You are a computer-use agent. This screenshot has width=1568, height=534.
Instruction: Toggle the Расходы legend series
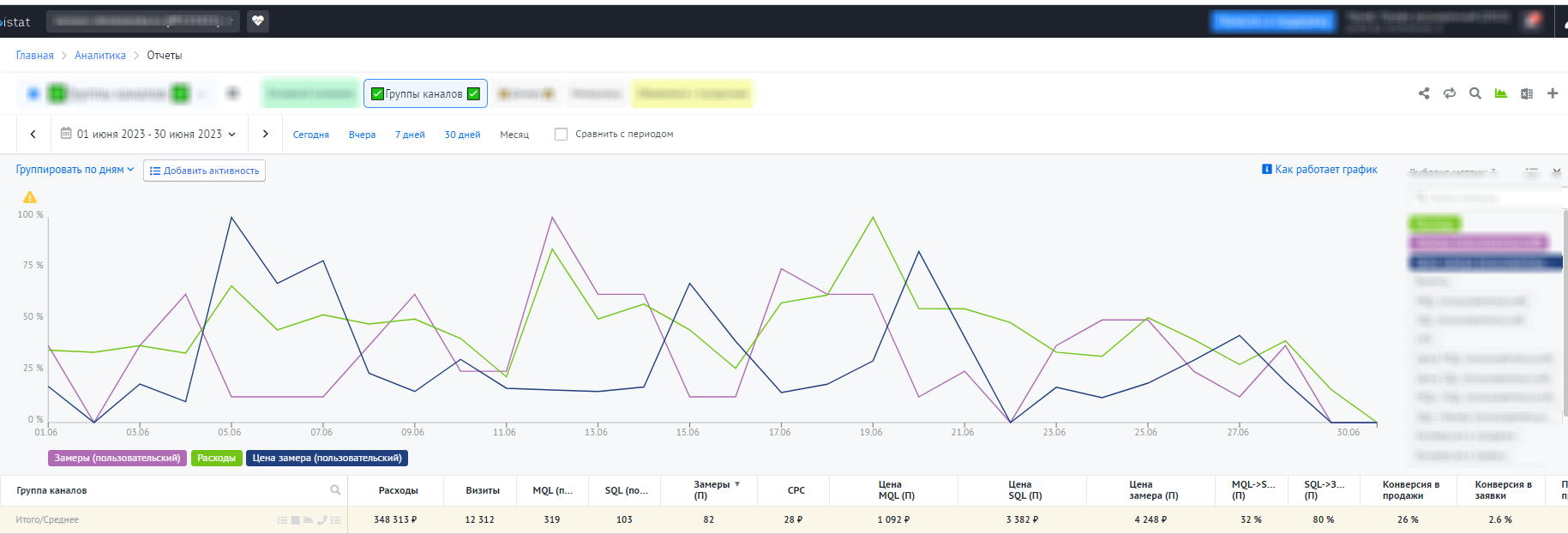click(x=217, y=459)
